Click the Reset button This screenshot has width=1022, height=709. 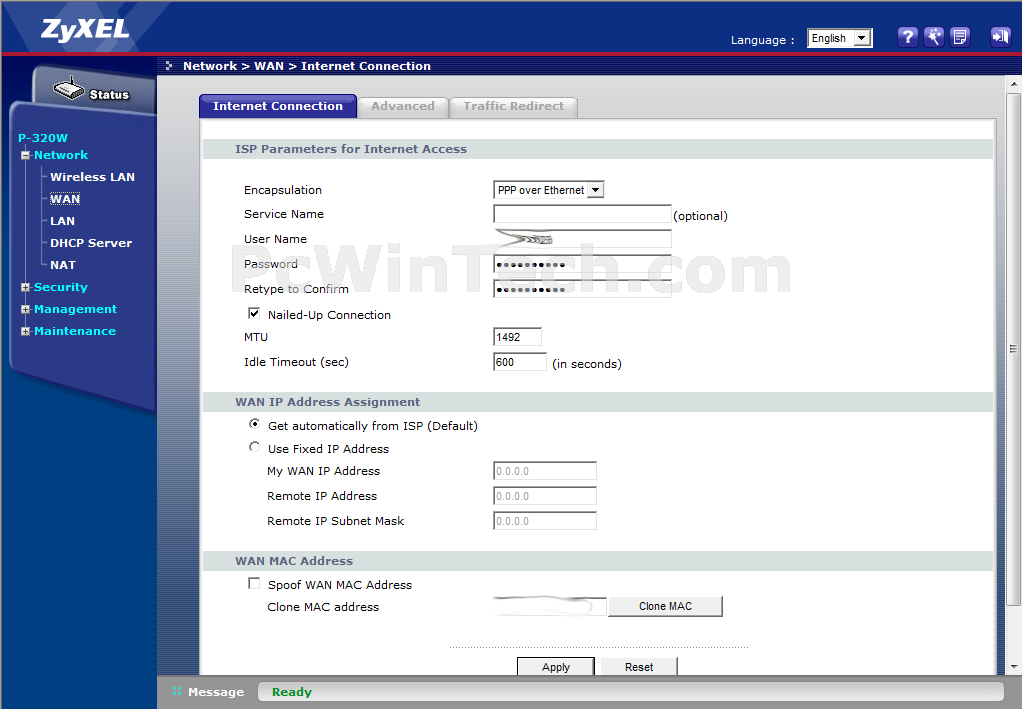click(x=639, y=667)
